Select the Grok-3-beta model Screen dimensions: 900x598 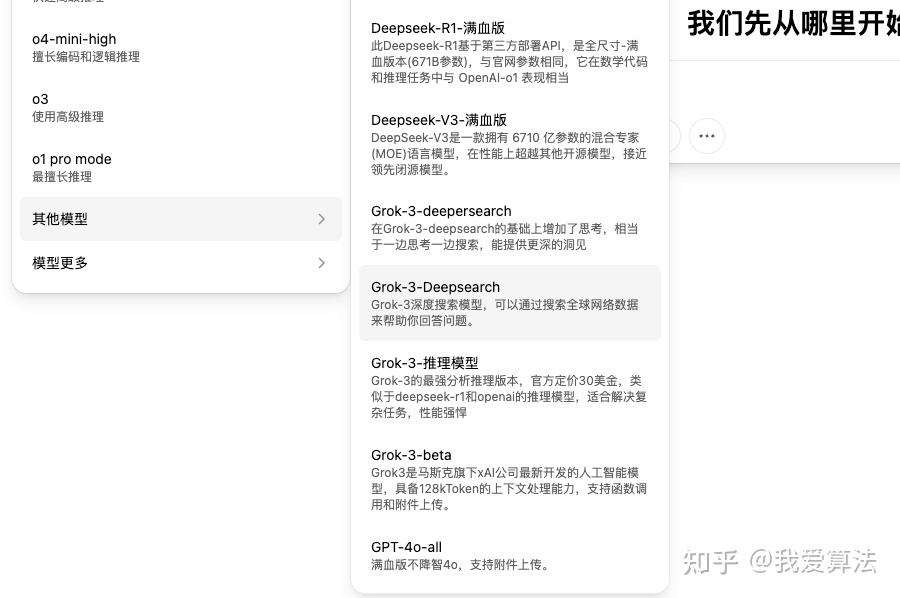pyautogui.click(x=510, y=480)
